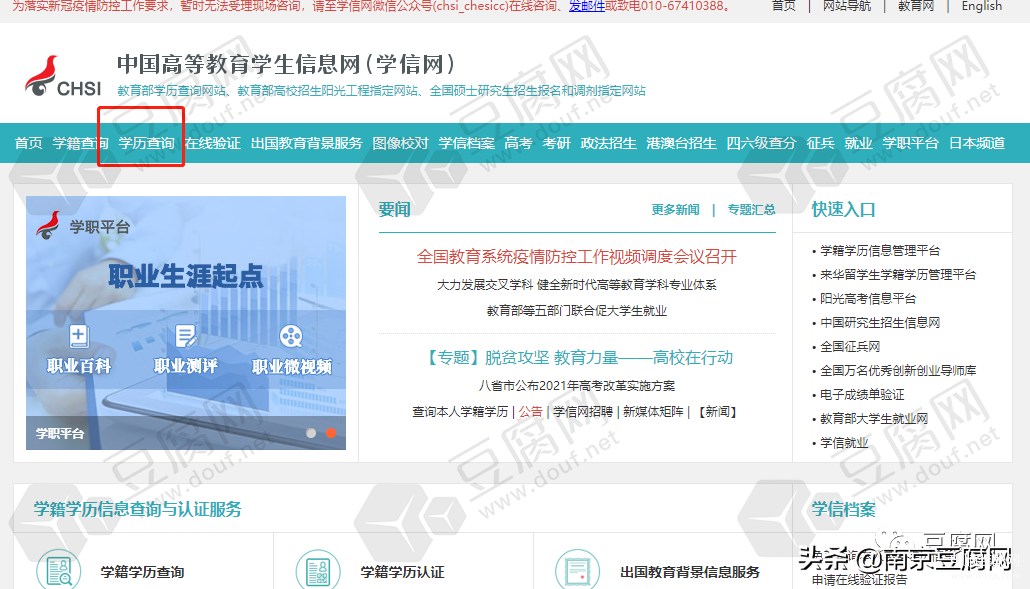Image resolution: width=1030 pixels, height=589 pixels.
Task: Open the 电子成绩单验证 quick link
Action: 862,395
